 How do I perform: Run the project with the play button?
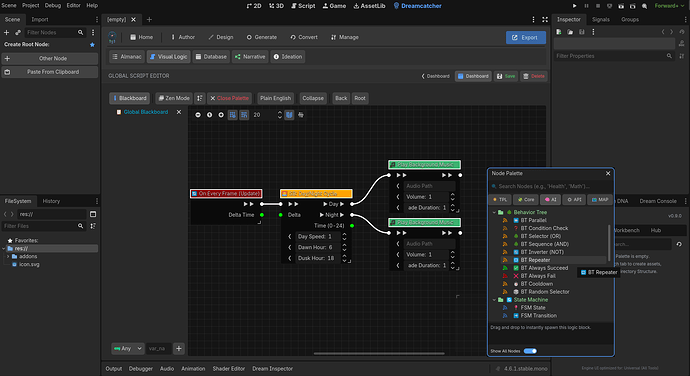(x=574, y=6)
